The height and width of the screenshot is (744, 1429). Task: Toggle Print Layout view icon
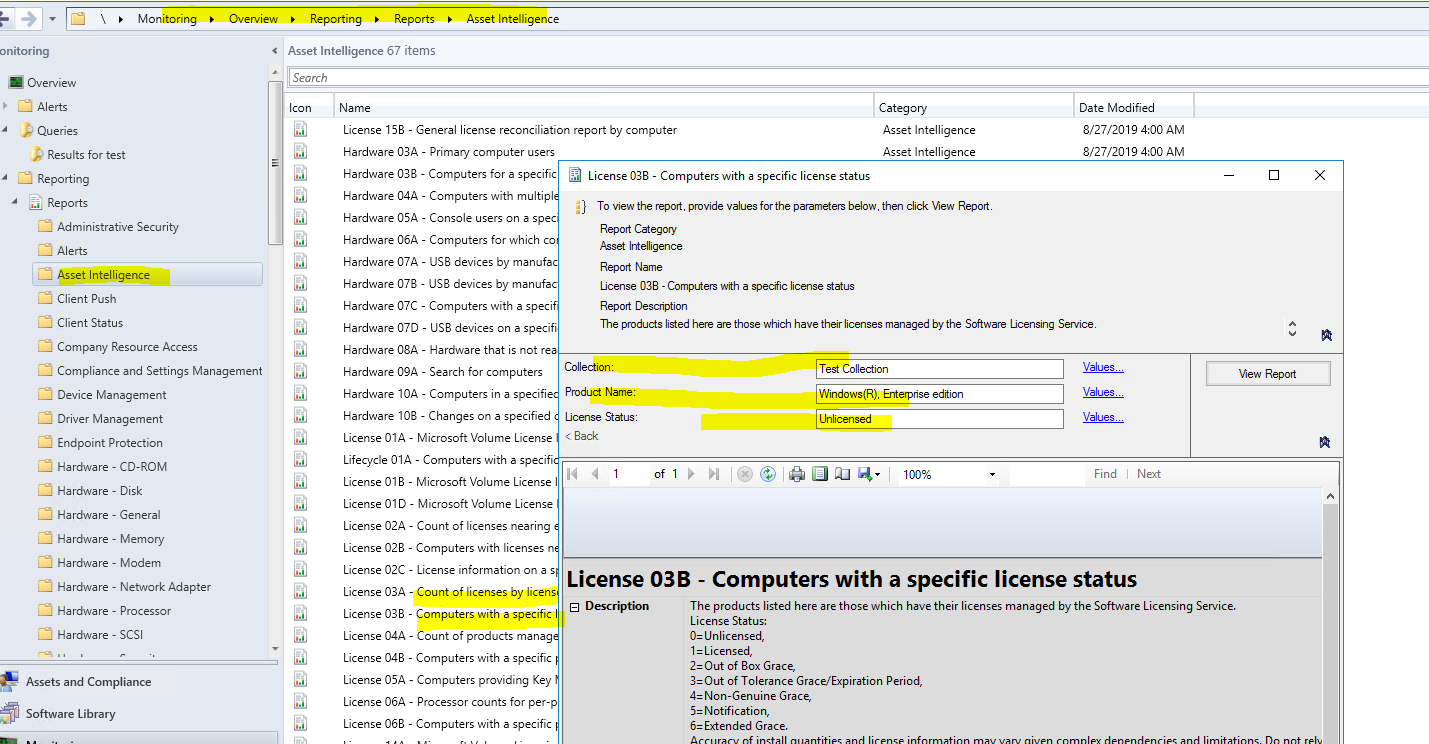pos(820,474)
